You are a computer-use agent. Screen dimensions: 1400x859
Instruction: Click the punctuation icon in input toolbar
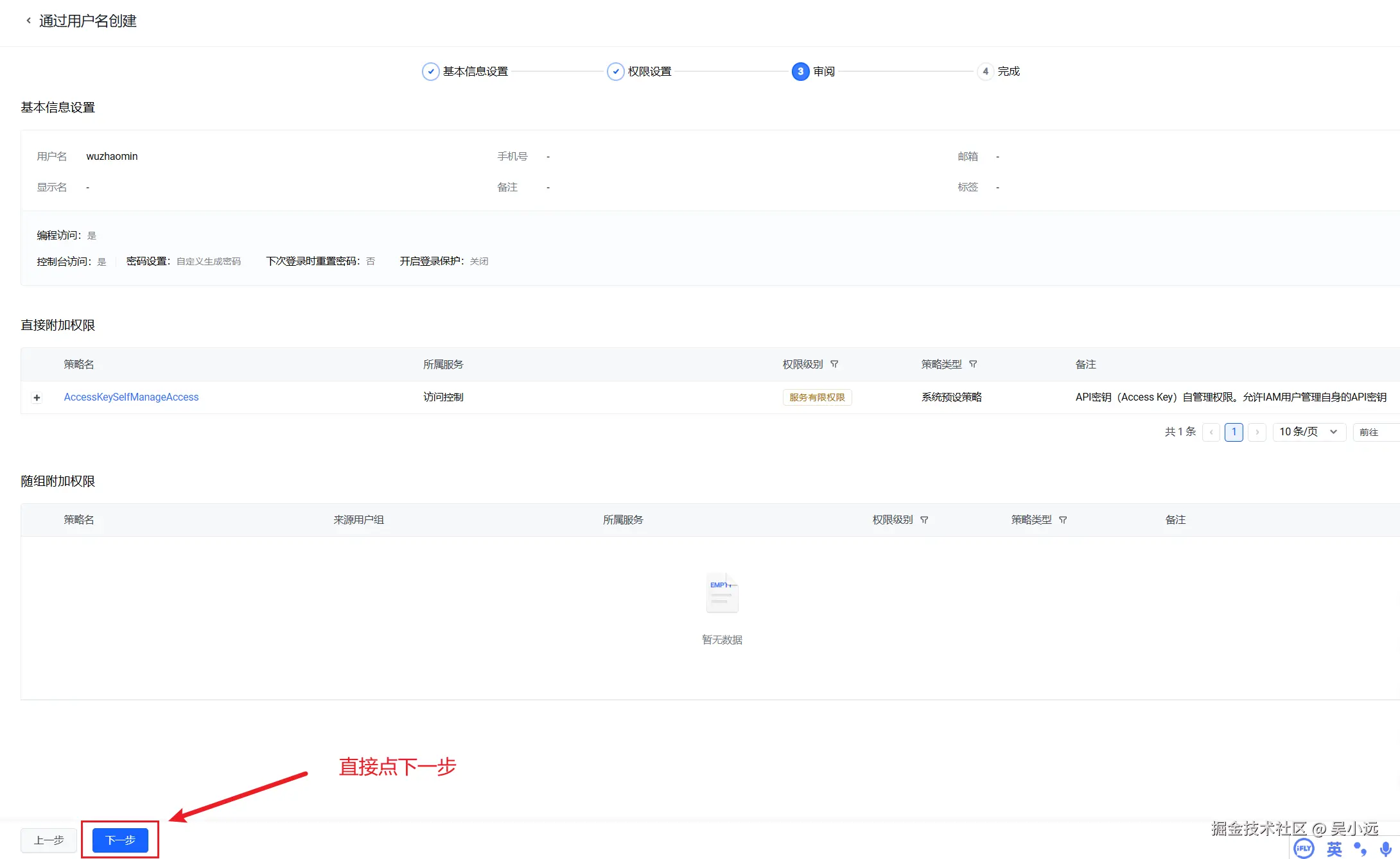1361,849
